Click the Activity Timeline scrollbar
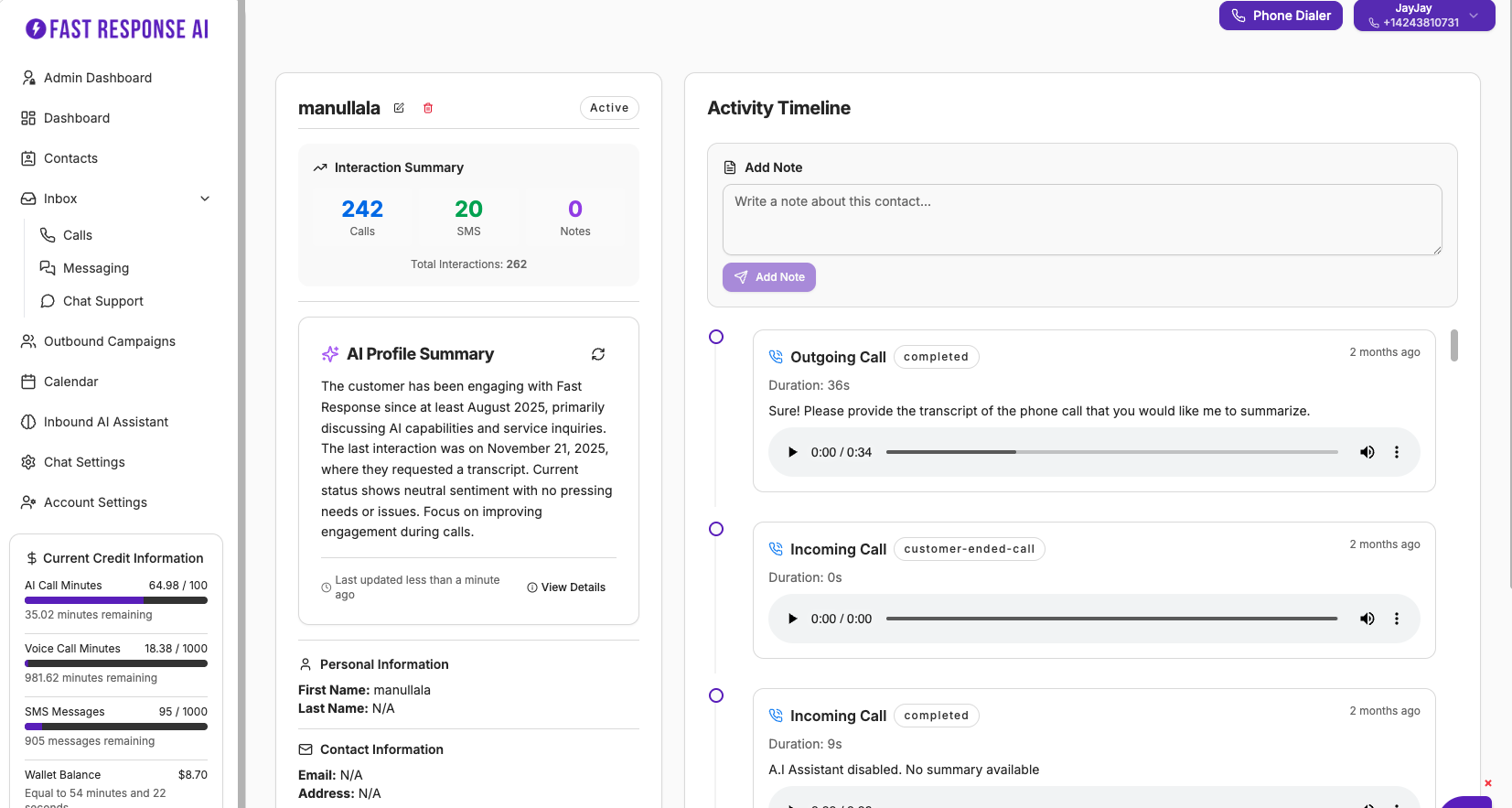This screenshot has height=808, width=1512. [x=1453, y=346]
